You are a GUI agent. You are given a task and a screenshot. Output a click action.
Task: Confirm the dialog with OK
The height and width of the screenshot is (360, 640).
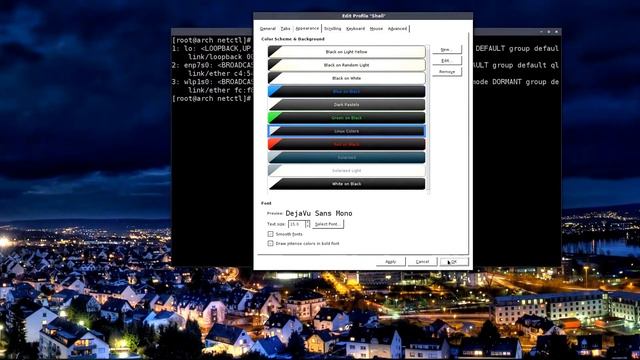(454, 262)
